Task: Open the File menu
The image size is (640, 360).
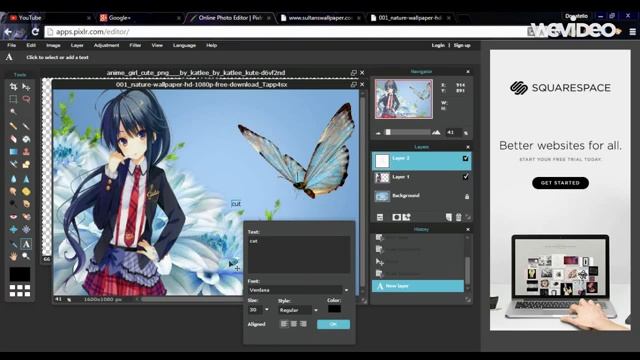Action: coord(12,45)
